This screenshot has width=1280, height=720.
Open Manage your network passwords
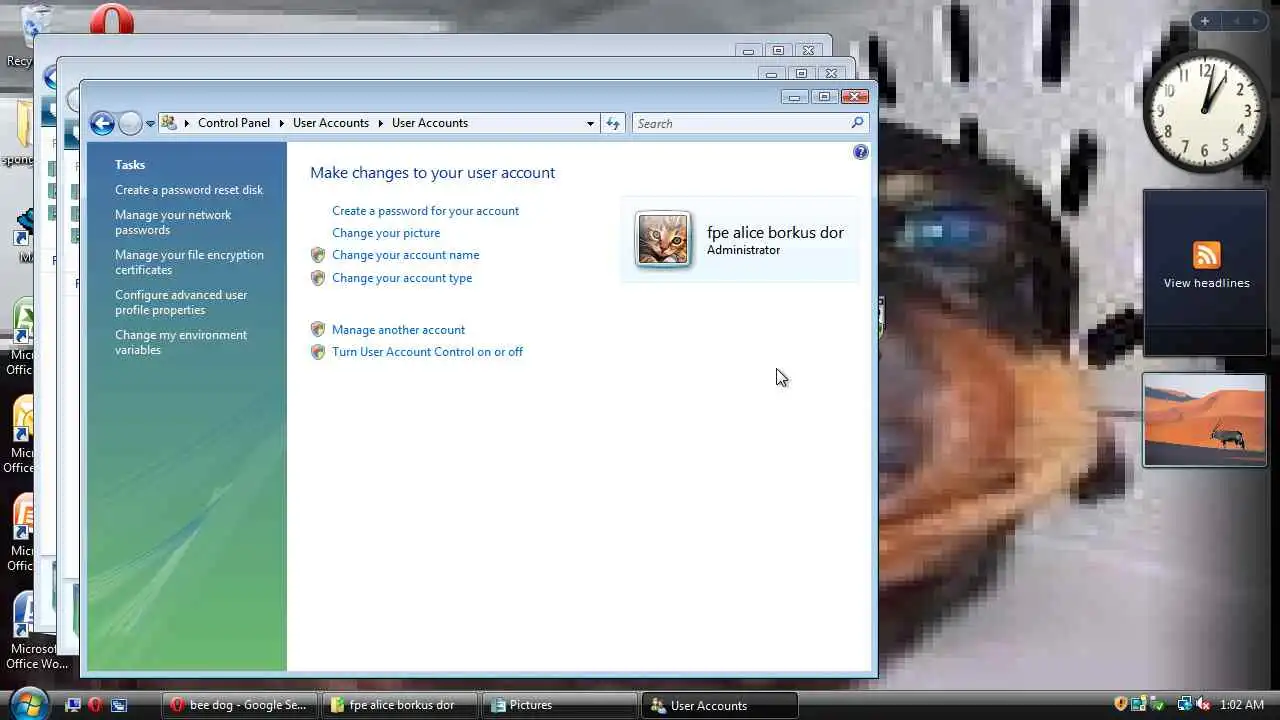click(173, 222)
